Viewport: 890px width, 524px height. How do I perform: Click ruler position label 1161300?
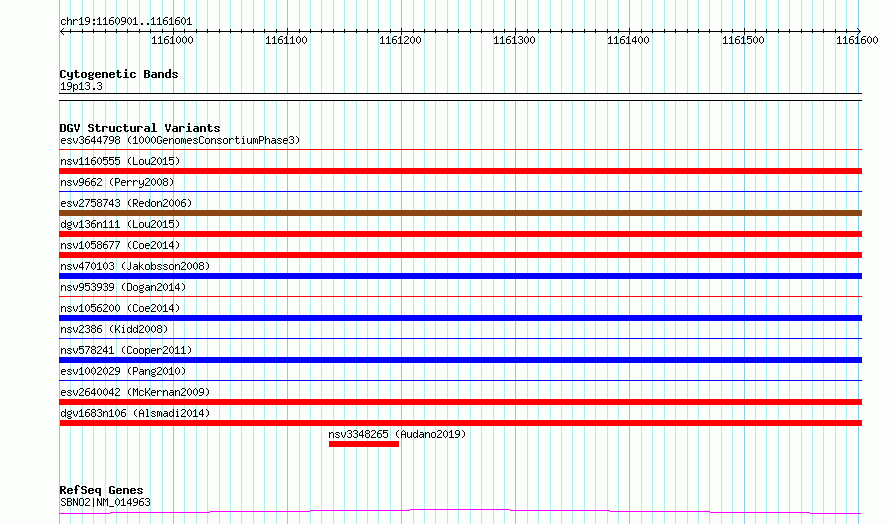(x=514, y=40)
